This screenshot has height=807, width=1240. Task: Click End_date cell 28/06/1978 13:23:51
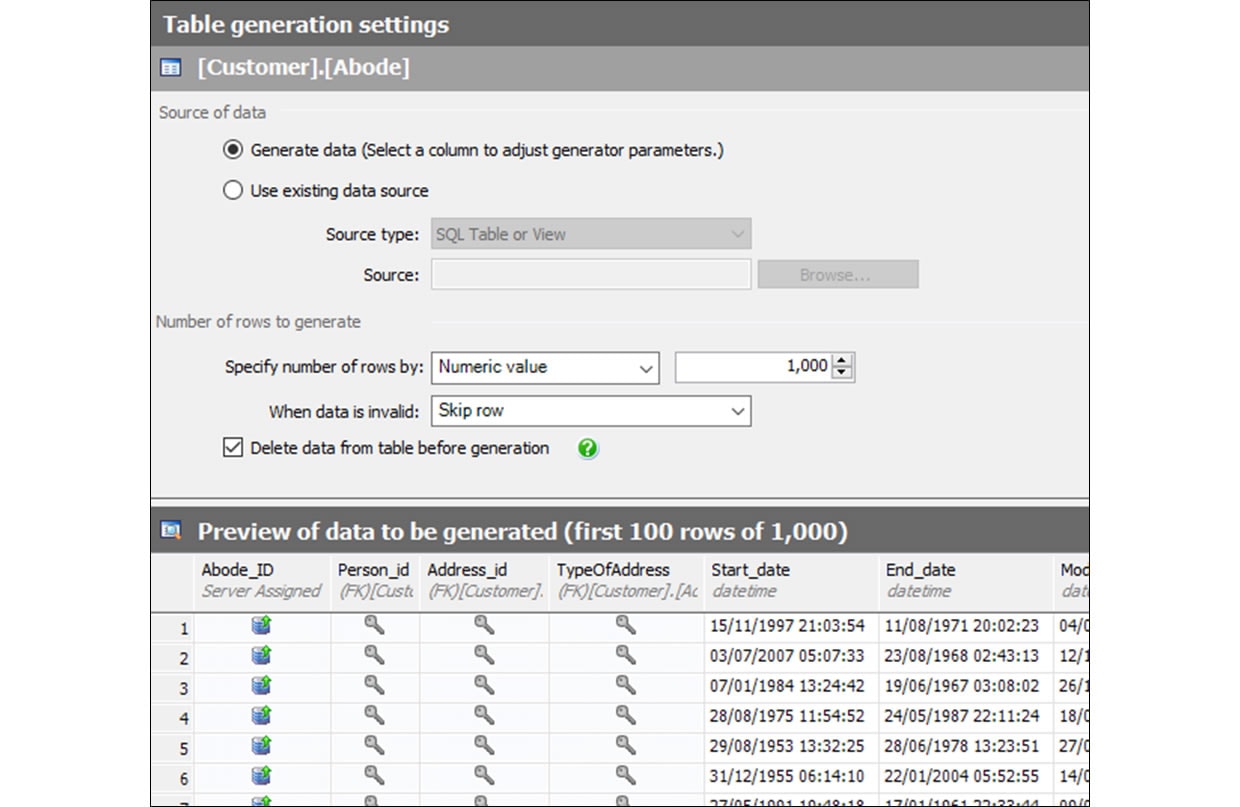(966, 746)
